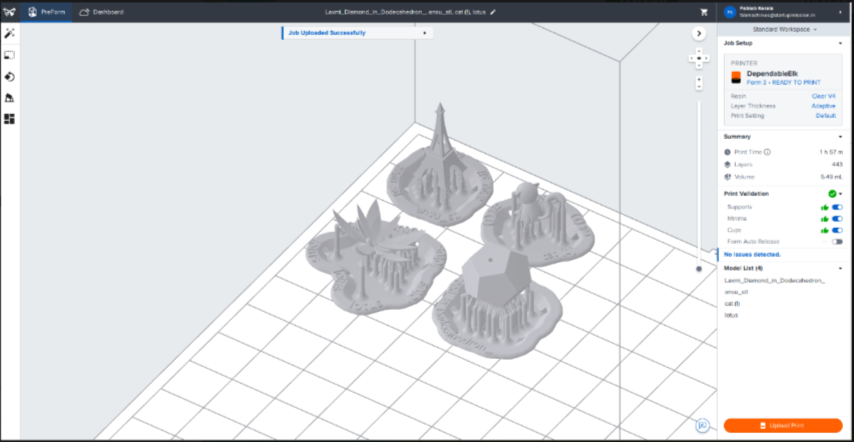This screenshot has width=854, height=442.
Task: Click Form 3 READY TO PRINT status link
Action: click(x=784, y=82)
